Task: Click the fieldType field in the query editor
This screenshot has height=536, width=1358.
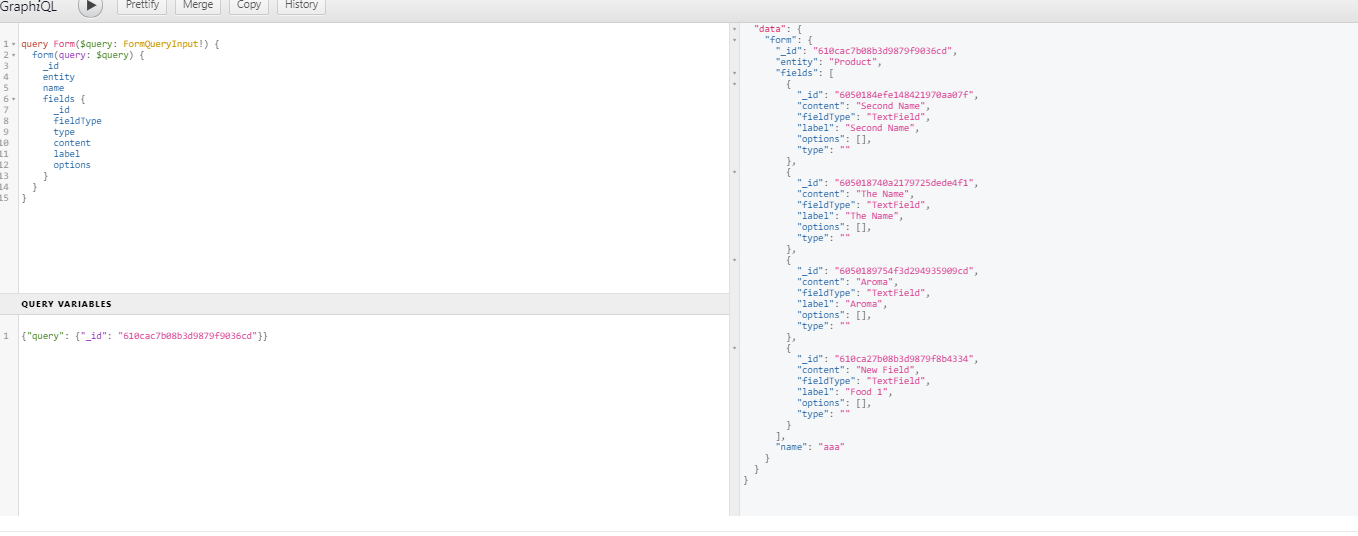Action: click(77, 121)
